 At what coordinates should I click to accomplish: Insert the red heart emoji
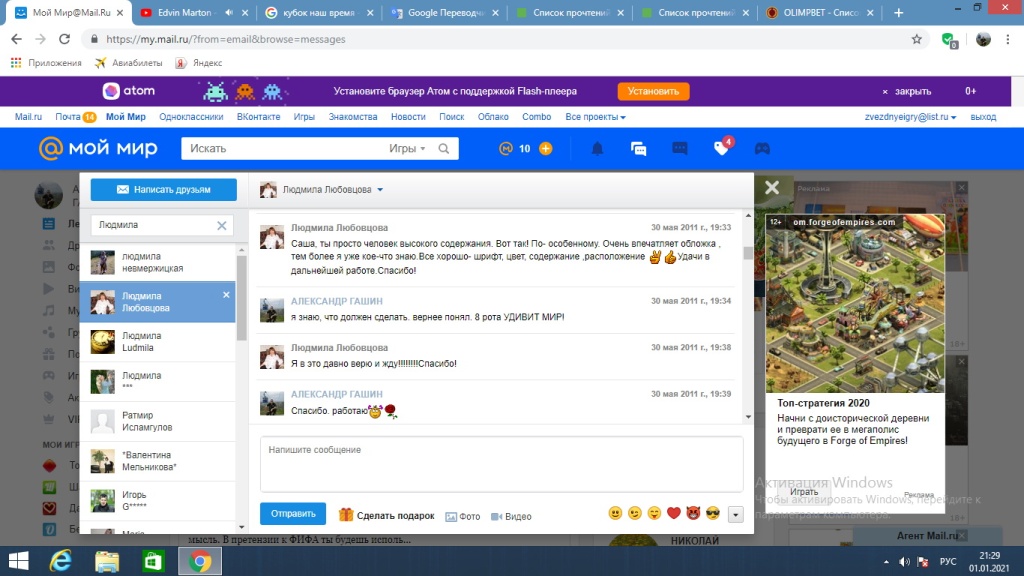673,514
